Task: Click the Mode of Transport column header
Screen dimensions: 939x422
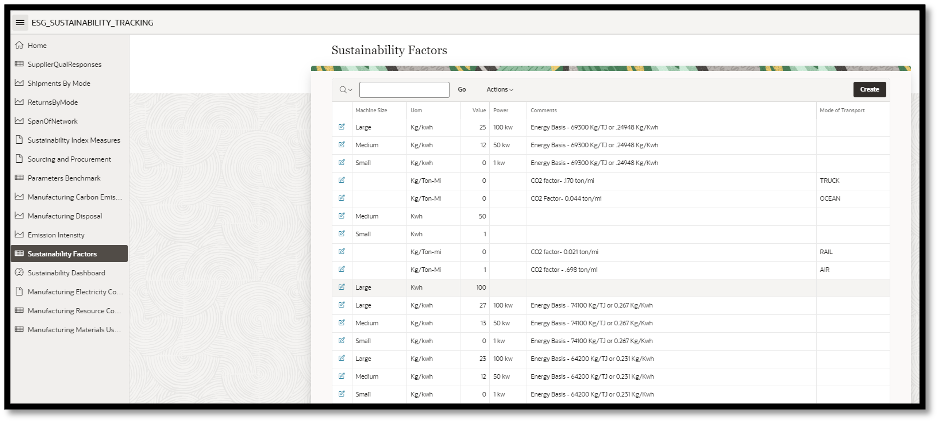Action: coord(841,110)
